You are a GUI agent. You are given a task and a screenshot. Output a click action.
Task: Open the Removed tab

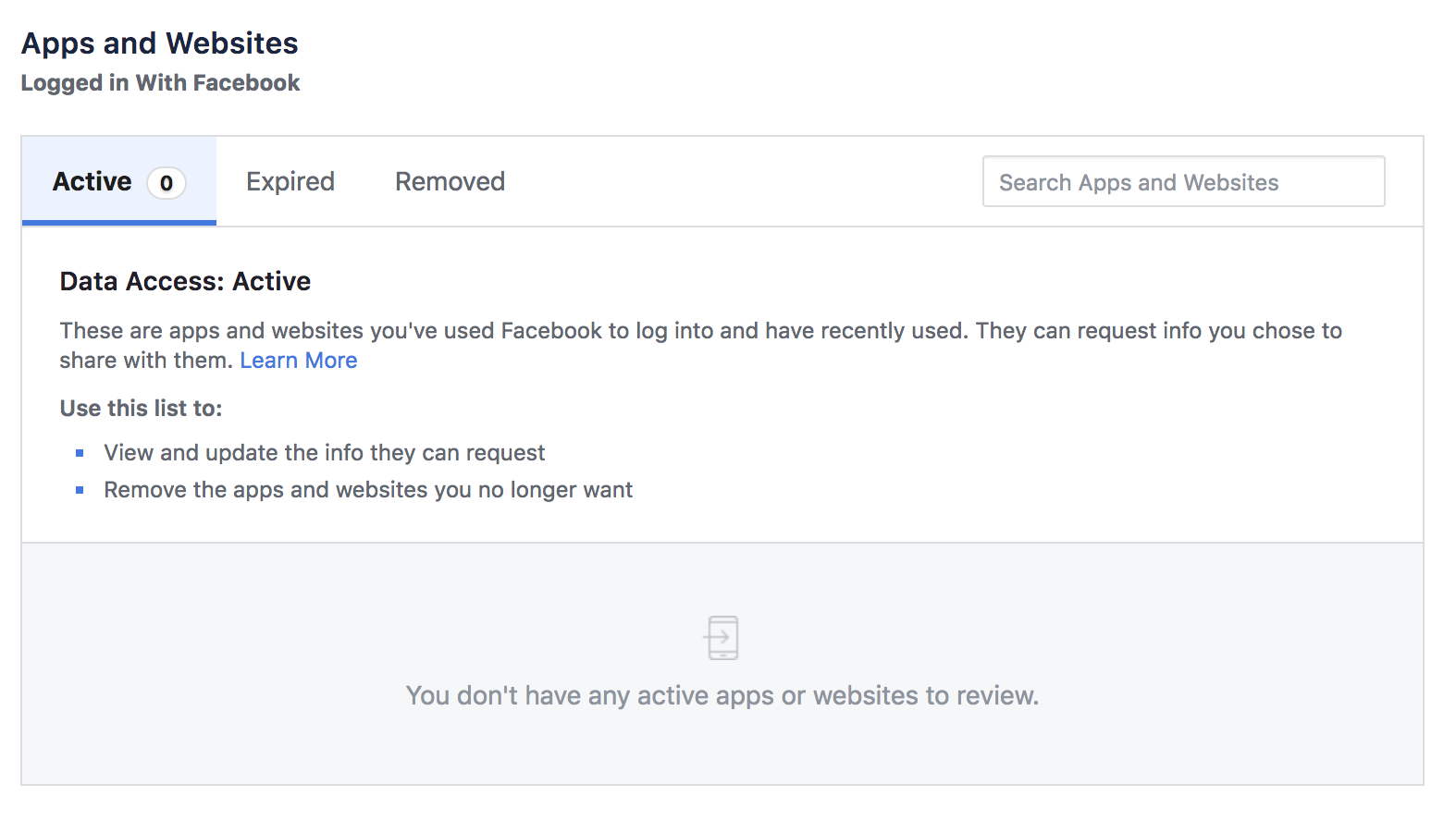click(x=450, y=181)
